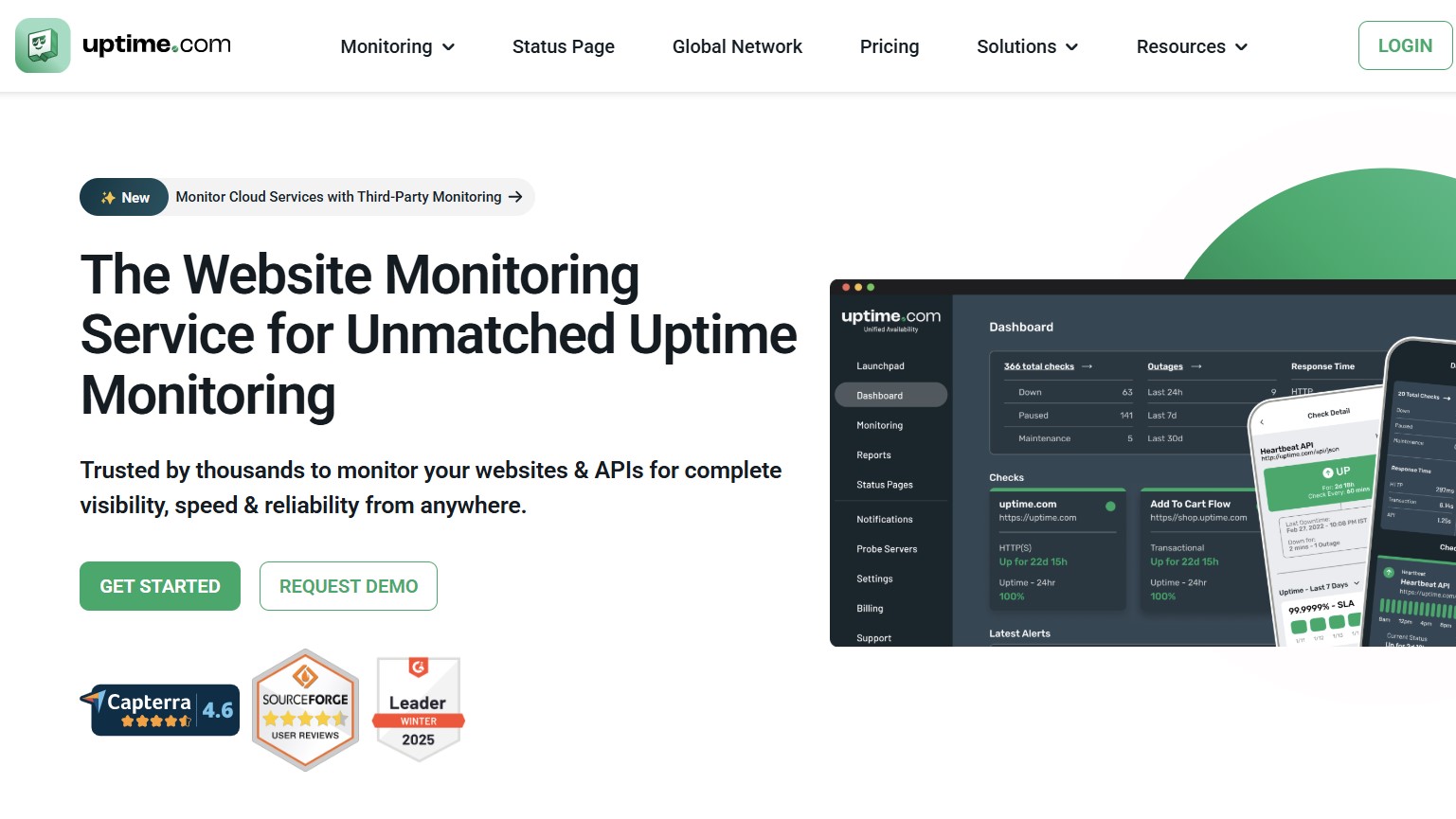Image resolution: width=1456 pixels, height=819 pixels.
Task: Open Monitor Cloud Services announcement link
Action: (x=338, y=197)
